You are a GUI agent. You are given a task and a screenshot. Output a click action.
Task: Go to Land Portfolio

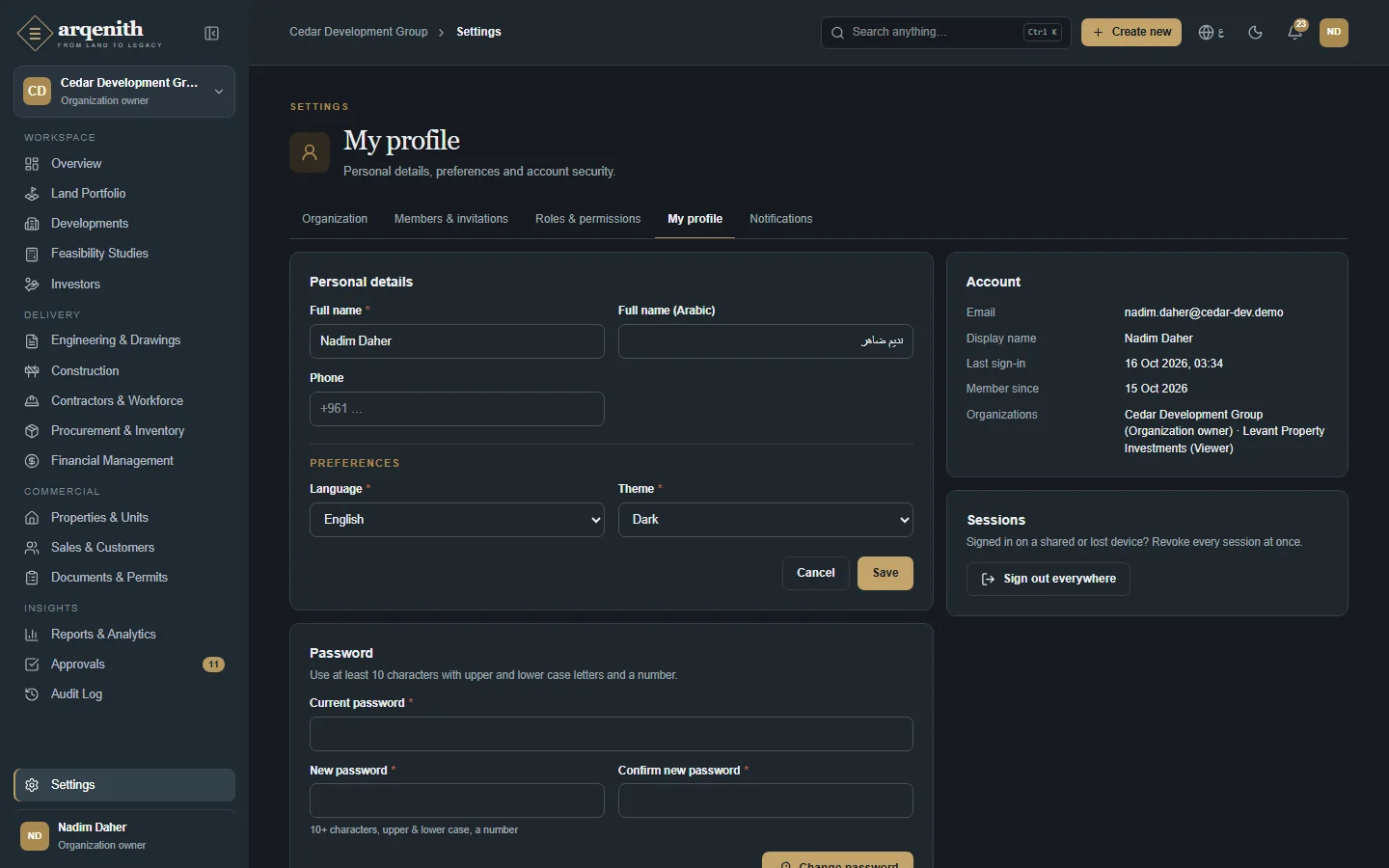click(124, 194)
